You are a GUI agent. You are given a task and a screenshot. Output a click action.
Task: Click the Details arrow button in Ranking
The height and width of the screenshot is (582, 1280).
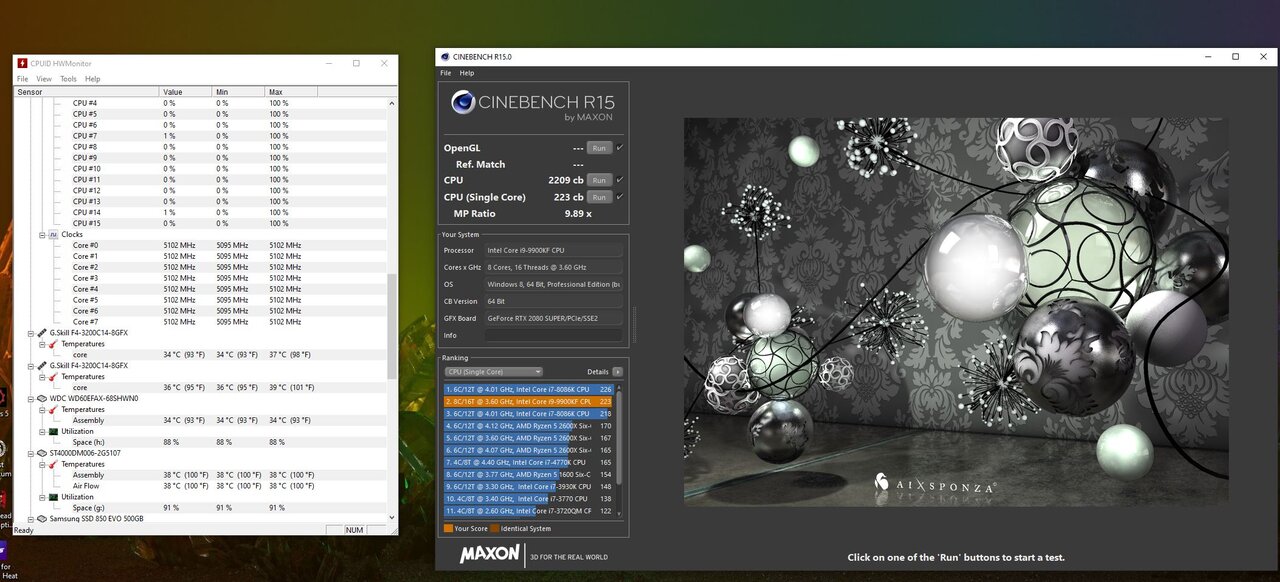coord(617,372)
